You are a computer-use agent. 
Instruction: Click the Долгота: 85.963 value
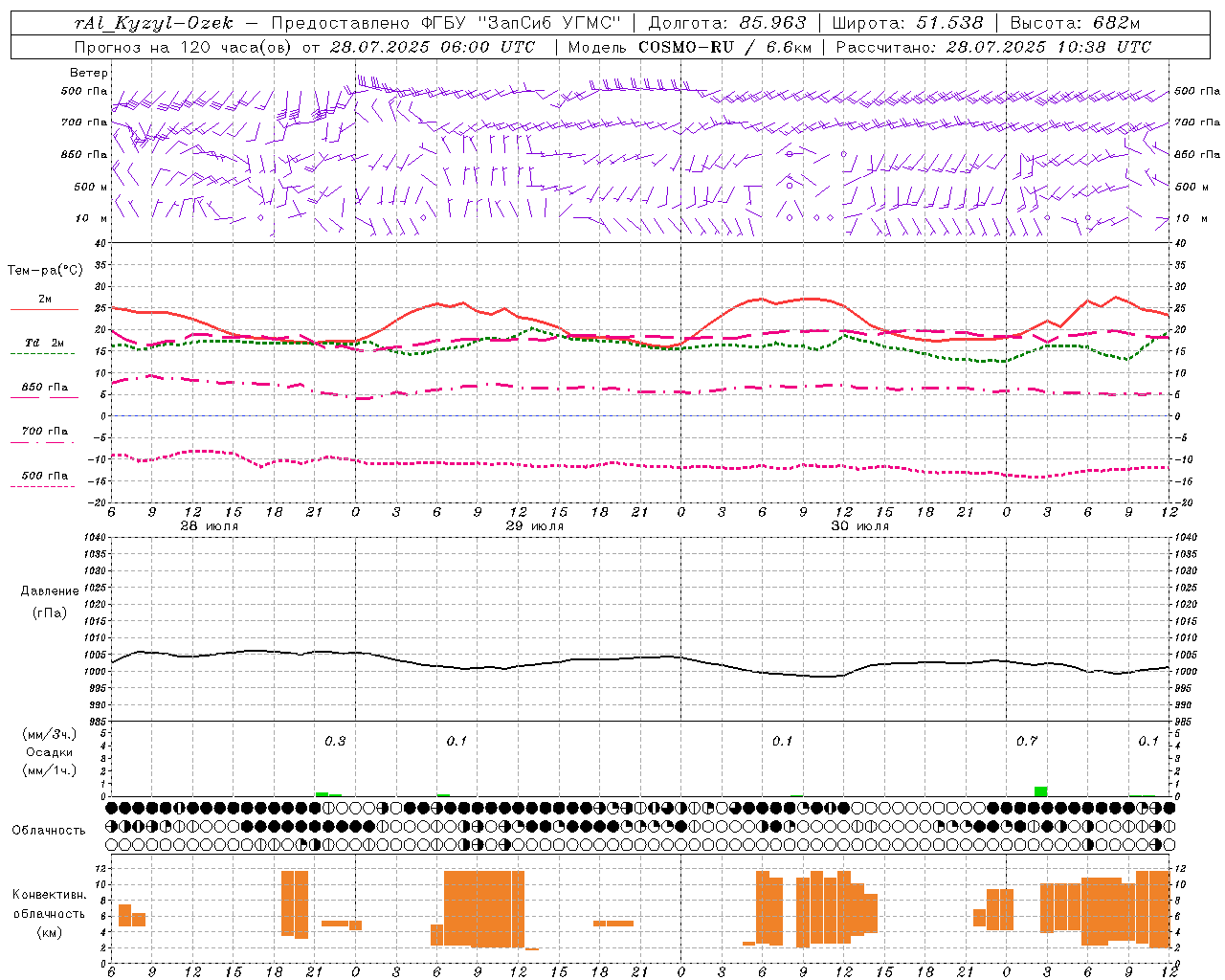pos(727,23)
